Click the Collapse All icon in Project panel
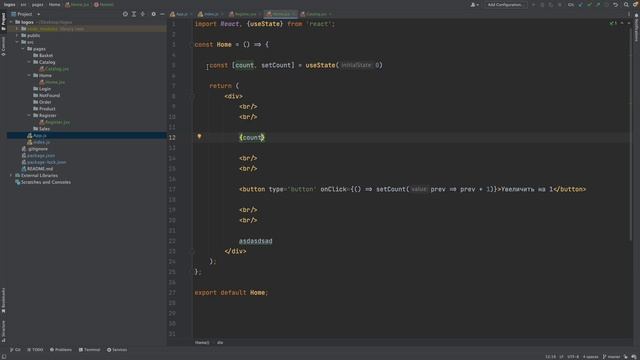This screenshot has width=640, height=360. (x=142, y=14)
